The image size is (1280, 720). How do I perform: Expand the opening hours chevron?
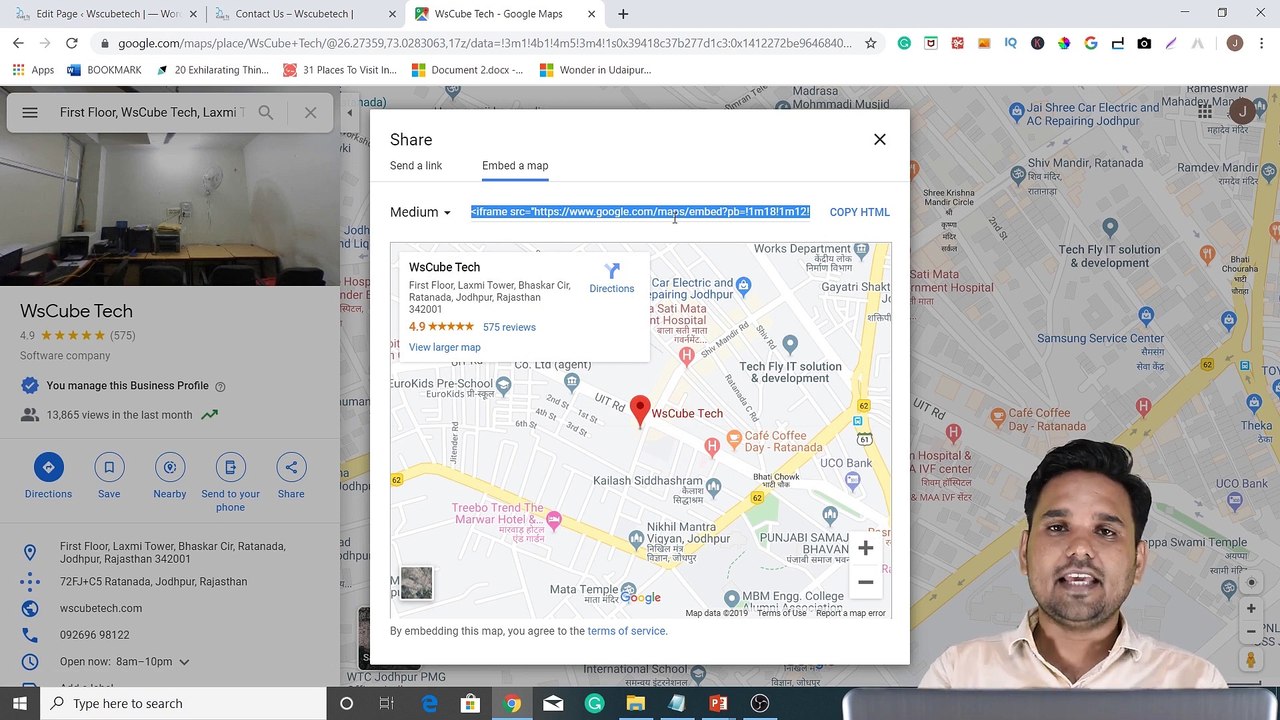[x=184, y=662]
